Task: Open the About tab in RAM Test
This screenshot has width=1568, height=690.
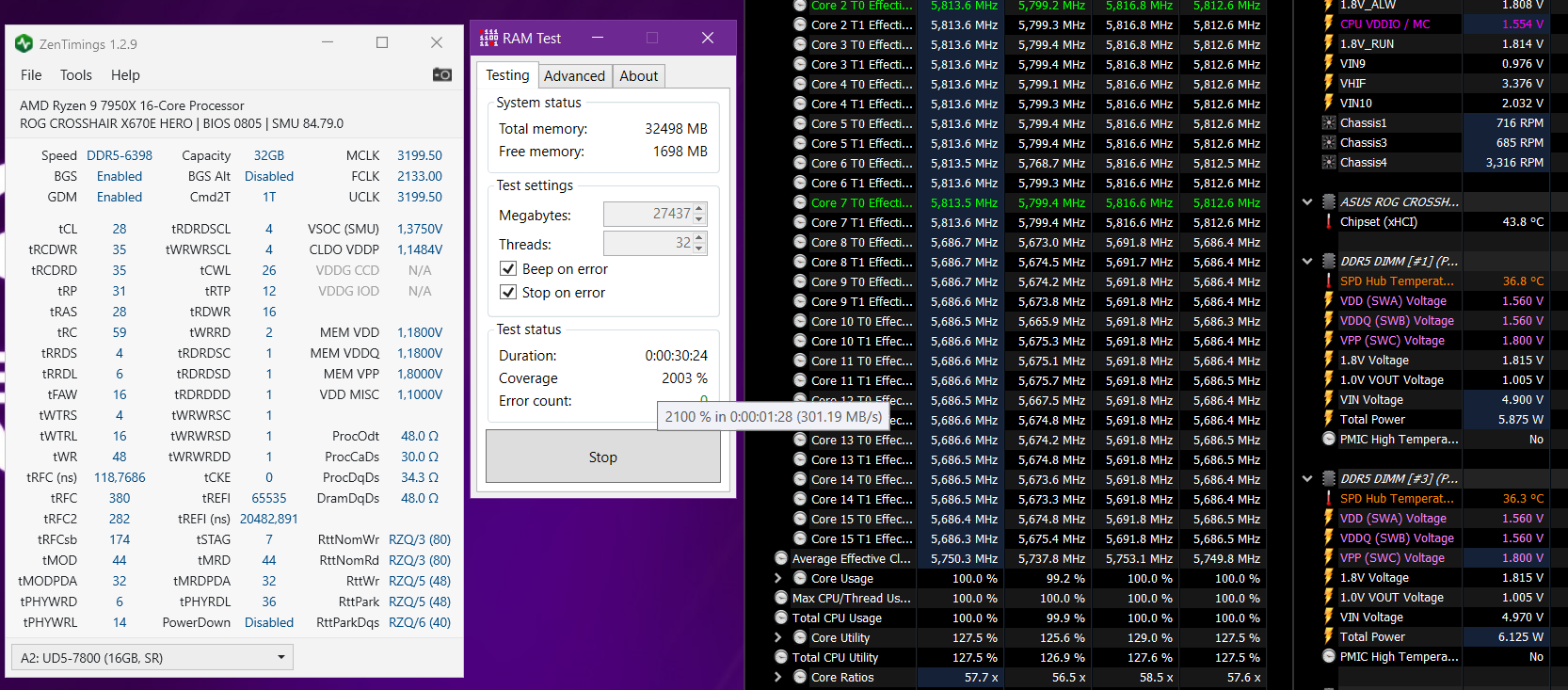Action: tap(639, 76)
